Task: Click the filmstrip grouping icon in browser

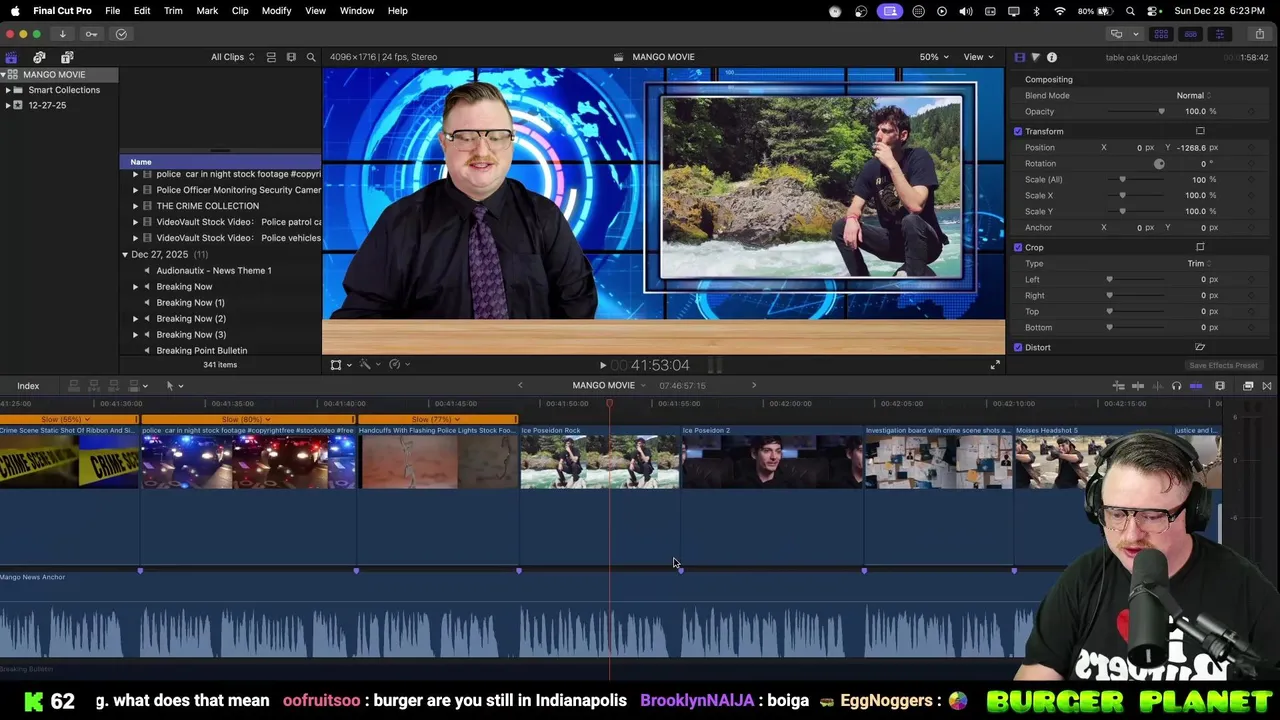Action: click(x=291, y=57)
